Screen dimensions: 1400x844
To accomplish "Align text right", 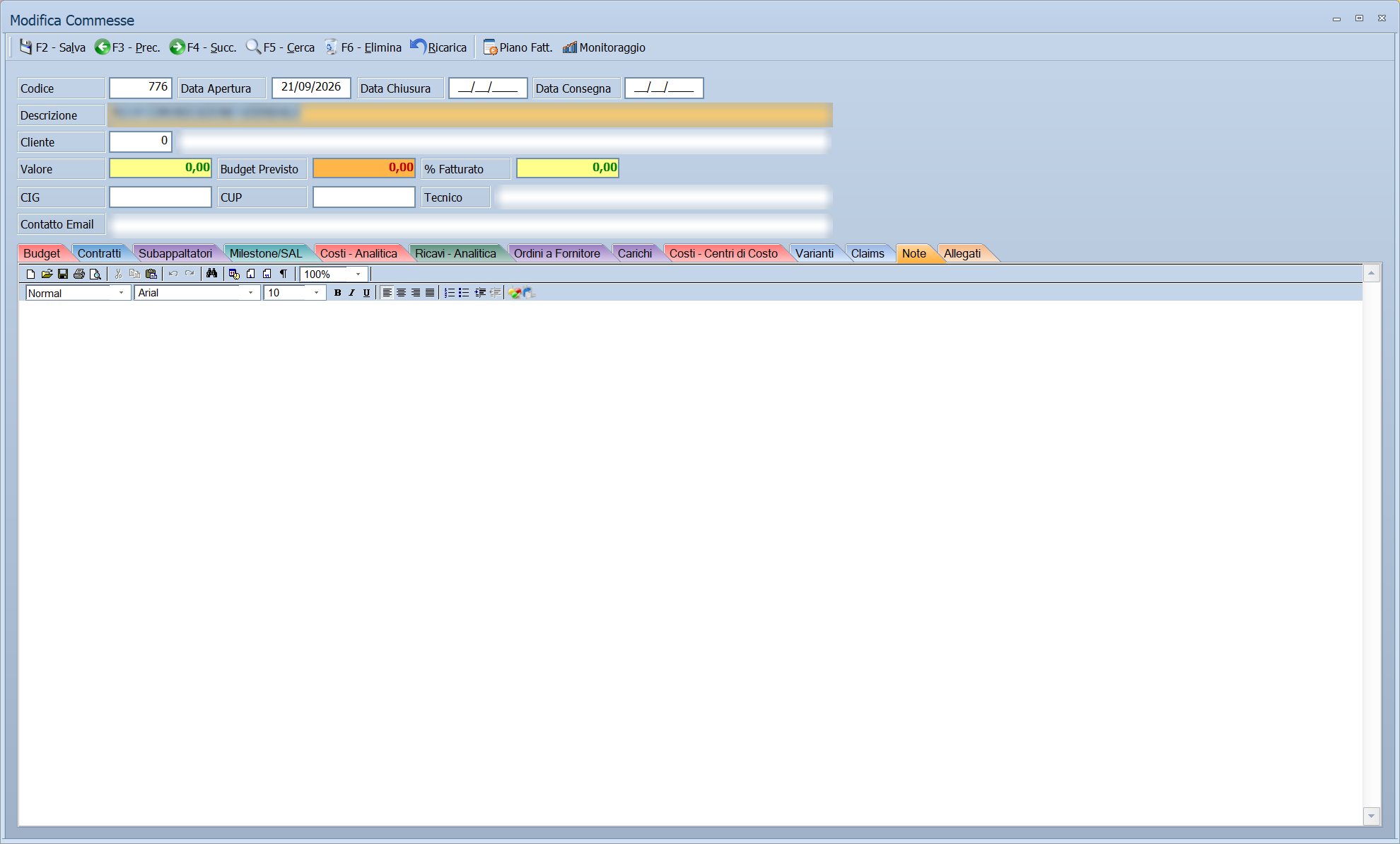I will pyautogui.click(x=416, y=293).
